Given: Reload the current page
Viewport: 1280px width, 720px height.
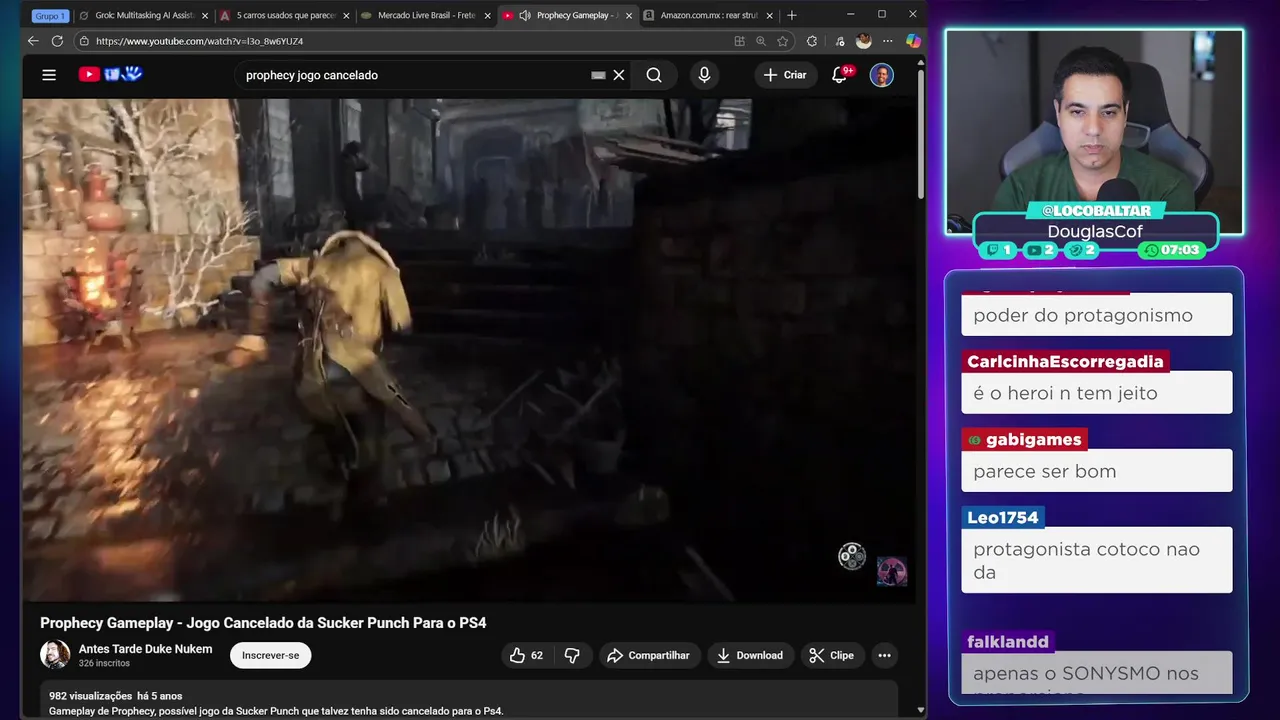Looking at the screenshot, I should 57,41.
